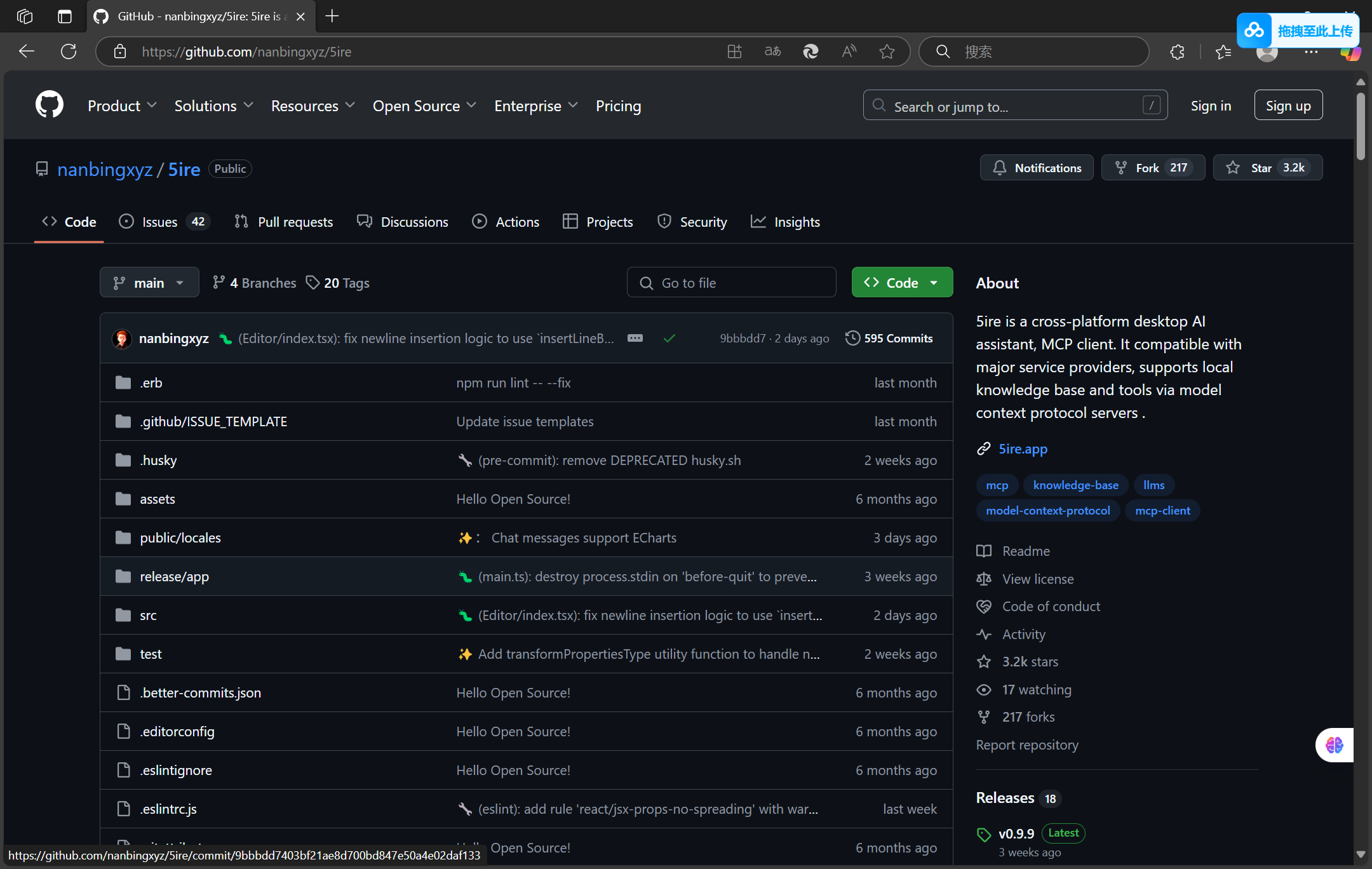Open browser extensions puzzle icon
1372x869 pixels.
point(1177,51)
